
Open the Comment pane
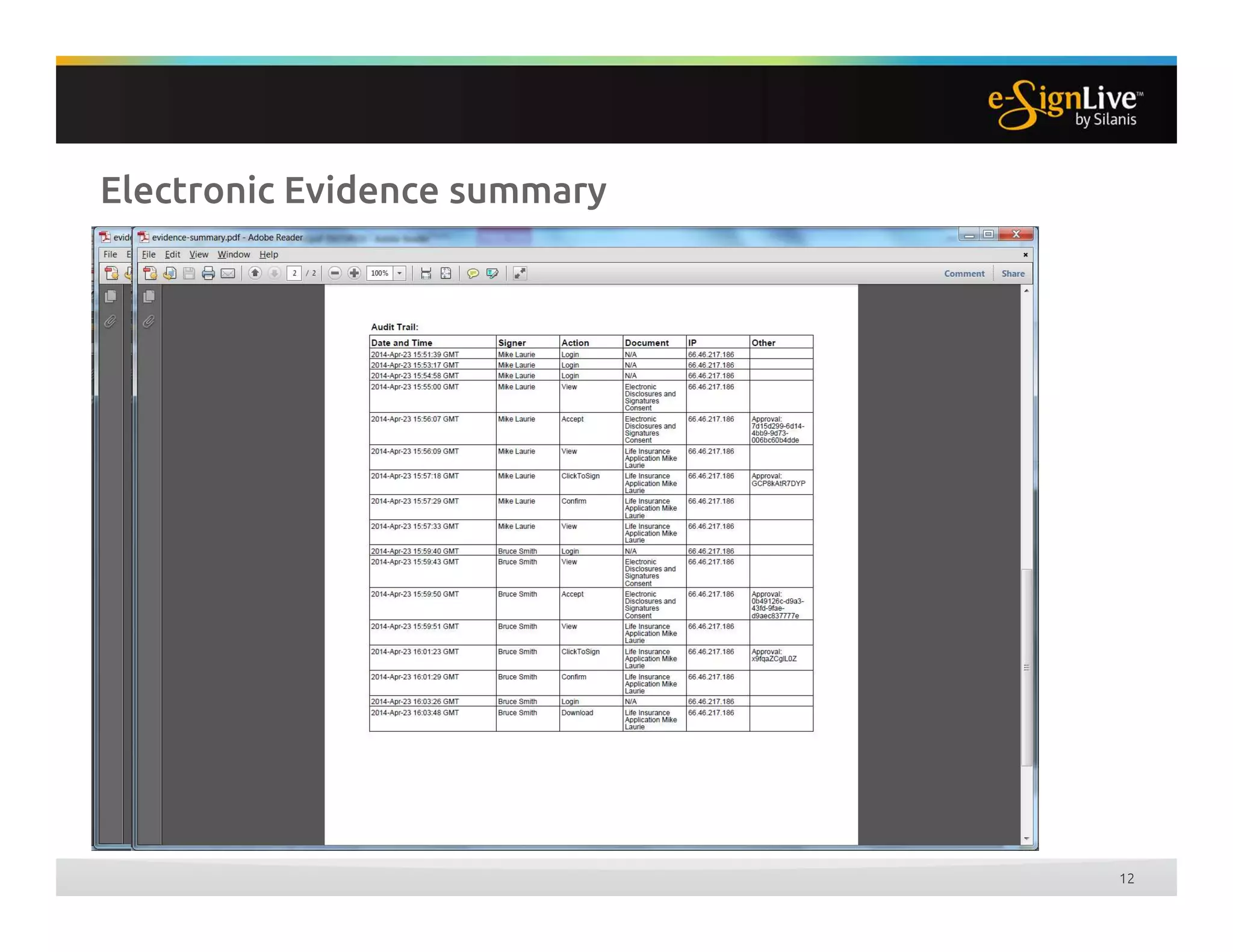tap(964, 274)
